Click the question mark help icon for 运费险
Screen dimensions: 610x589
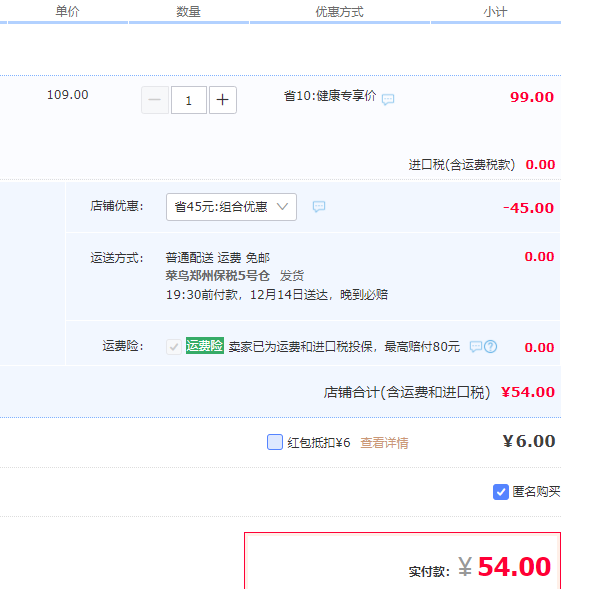[x=490, y=347]
